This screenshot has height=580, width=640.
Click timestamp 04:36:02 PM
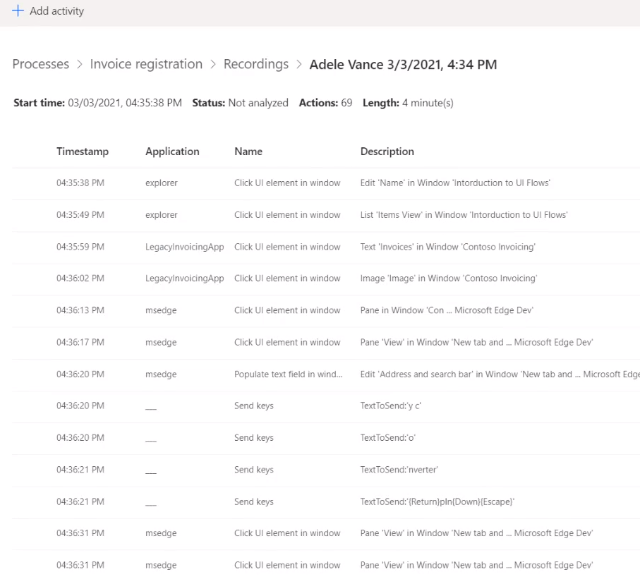[80, 278]
